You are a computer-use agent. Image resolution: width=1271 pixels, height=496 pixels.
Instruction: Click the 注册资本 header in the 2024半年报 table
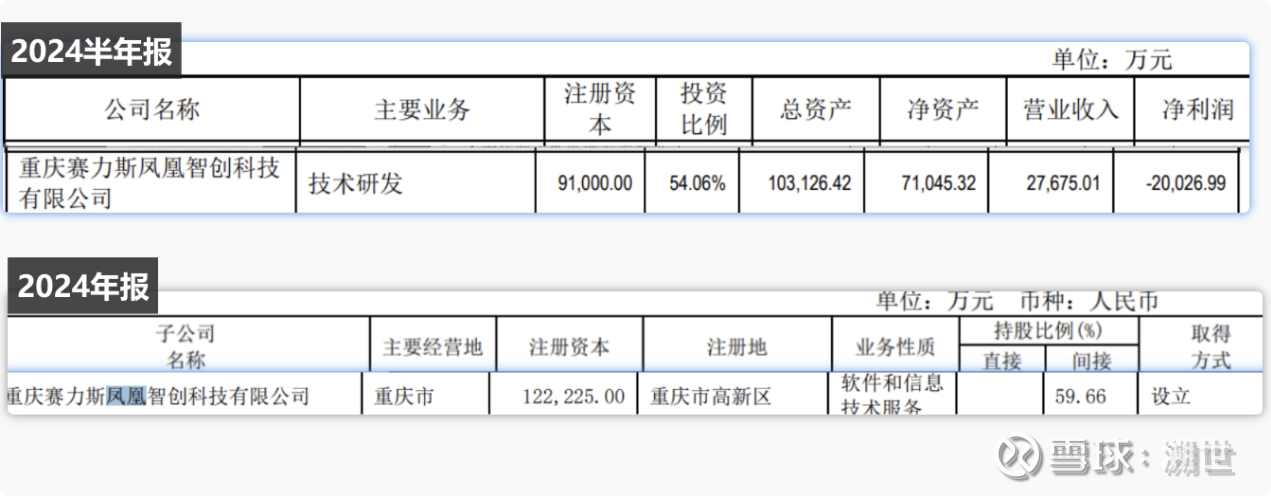pos(600,109)
